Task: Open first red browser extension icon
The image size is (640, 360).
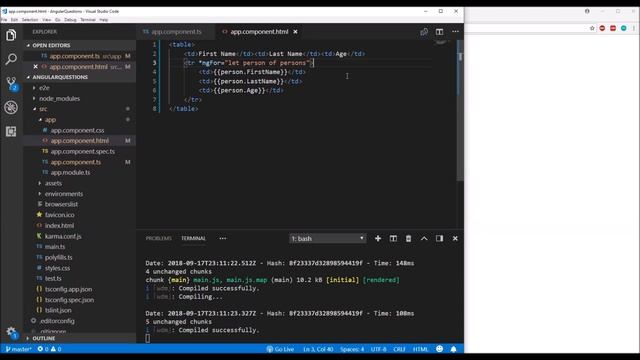Action: tap(602, 28)
